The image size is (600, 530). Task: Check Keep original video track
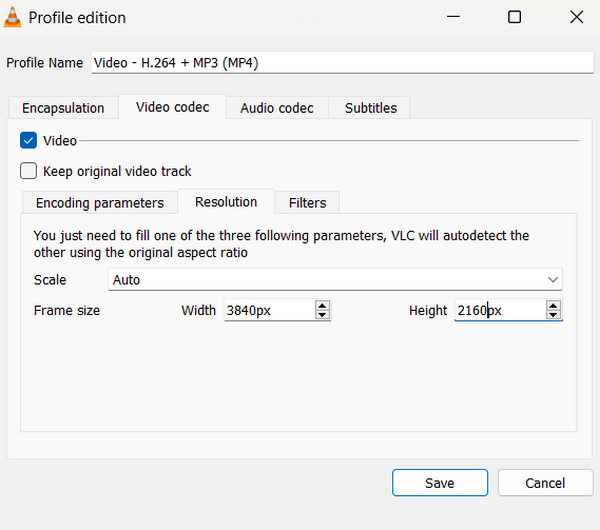click(28, 171)
